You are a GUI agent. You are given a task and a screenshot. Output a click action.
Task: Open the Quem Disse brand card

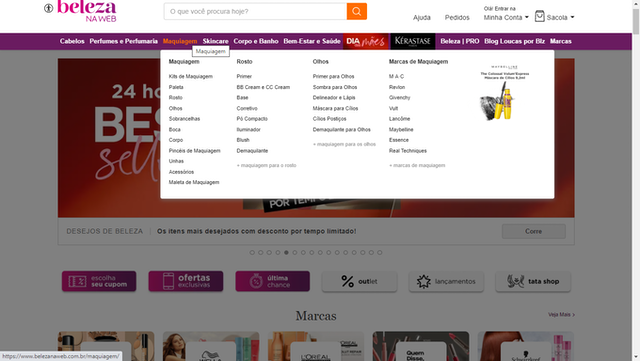pos(421,346)
